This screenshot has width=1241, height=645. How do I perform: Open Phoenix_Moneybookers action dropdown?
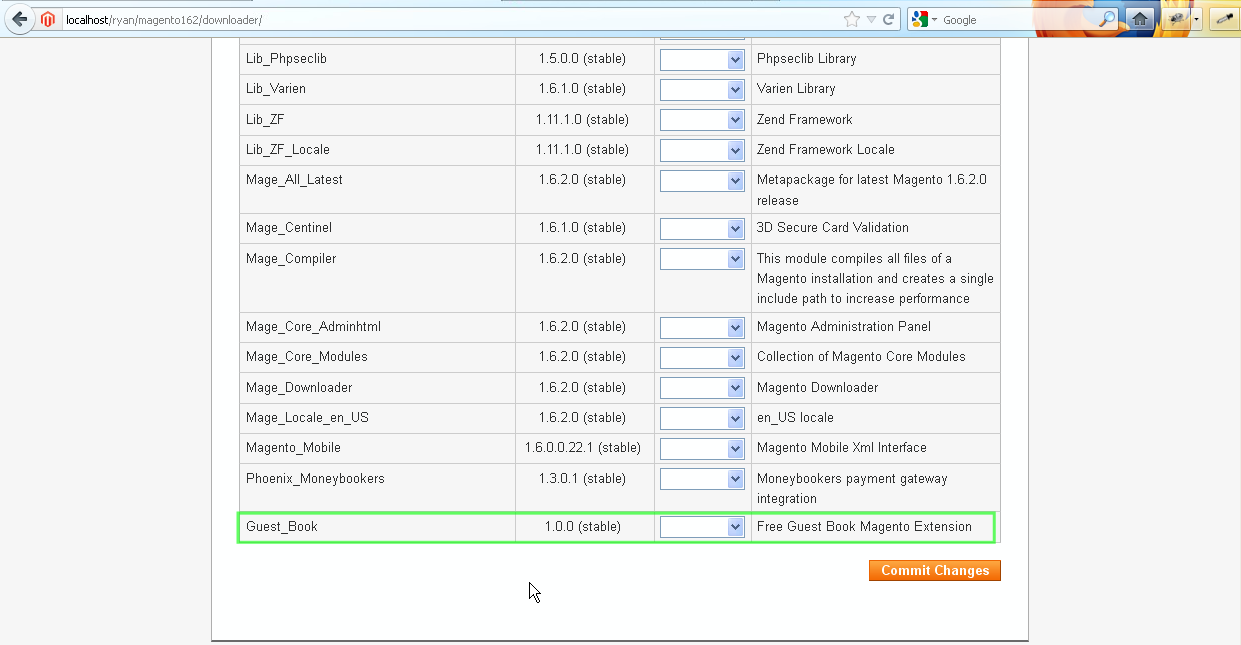702,479
